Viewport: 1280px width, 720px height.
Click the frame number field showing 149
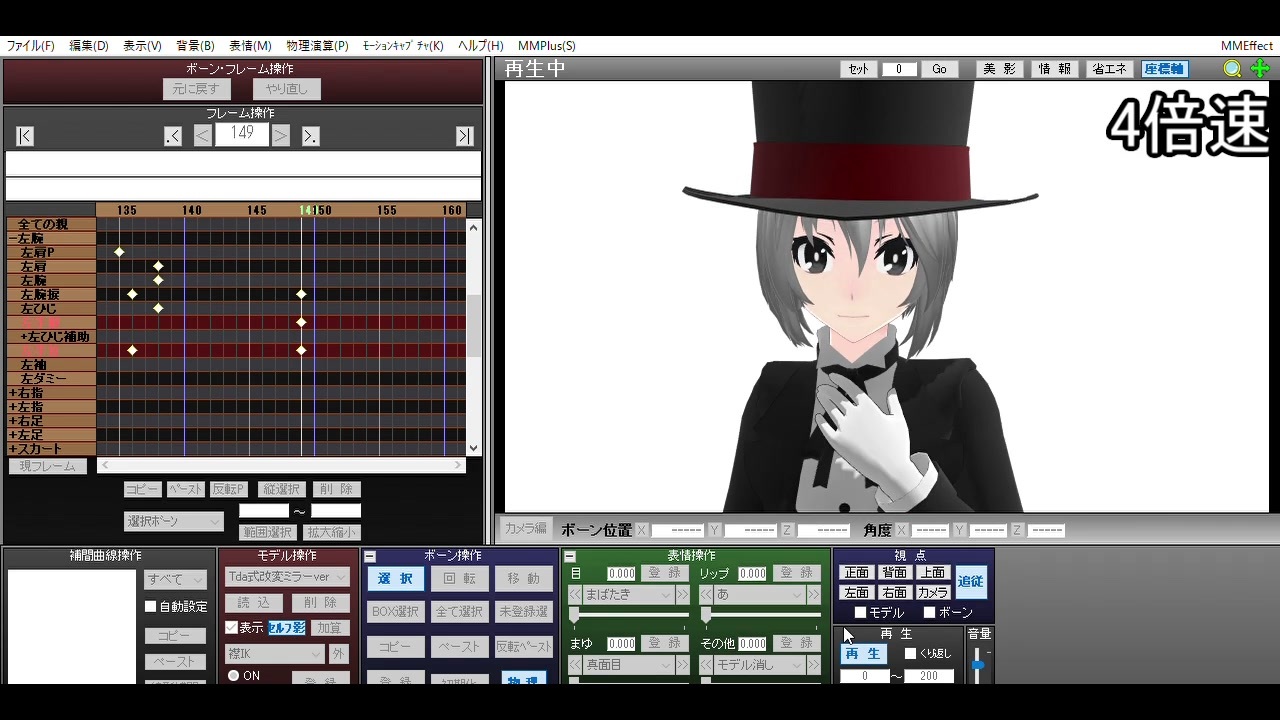[241, 135]
